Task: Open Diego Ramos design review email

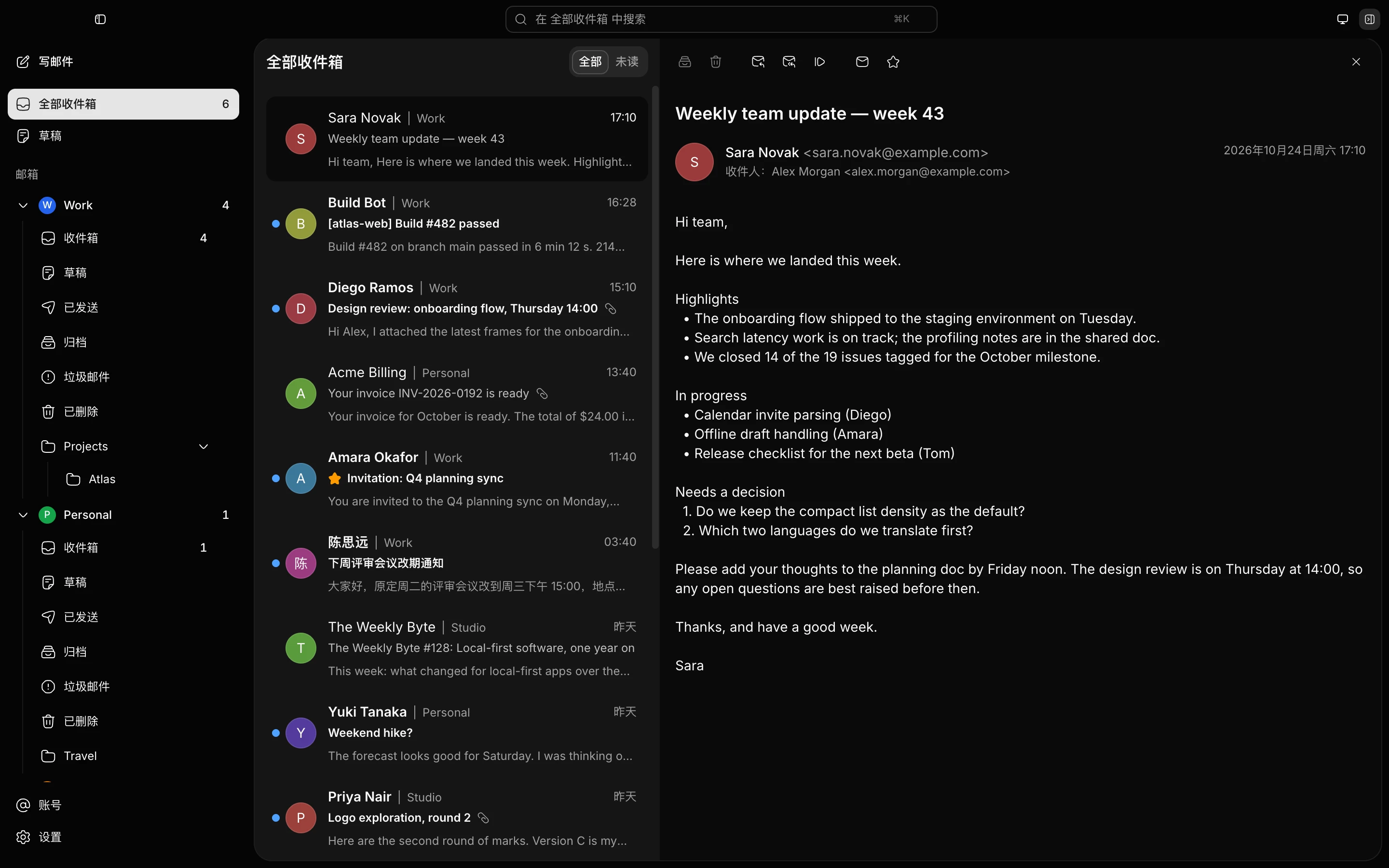Action: pyautogui.click(x=457, y=310)
